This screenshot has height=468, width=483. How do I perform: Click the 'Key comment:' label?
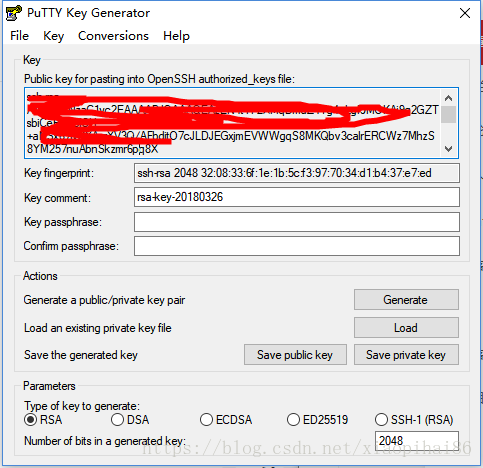[57, 198]
